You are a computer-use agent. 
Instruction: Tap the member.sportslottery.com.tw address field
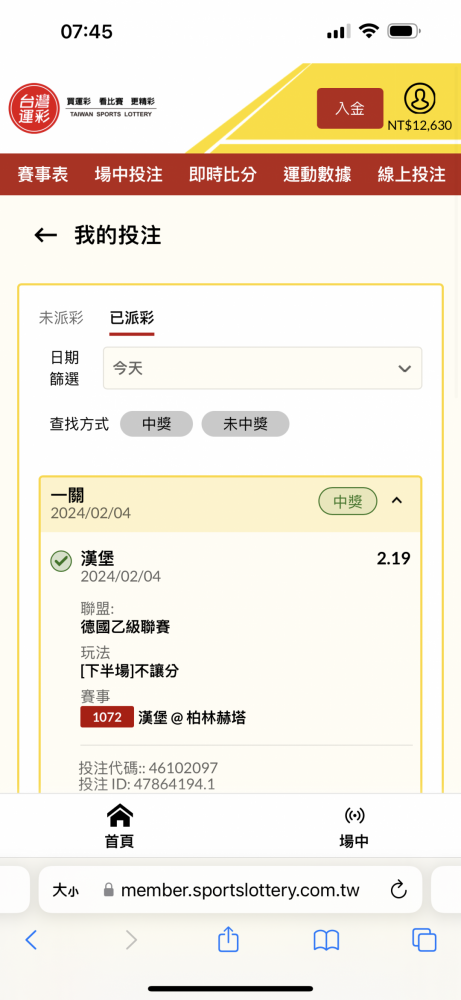[230, 890]
